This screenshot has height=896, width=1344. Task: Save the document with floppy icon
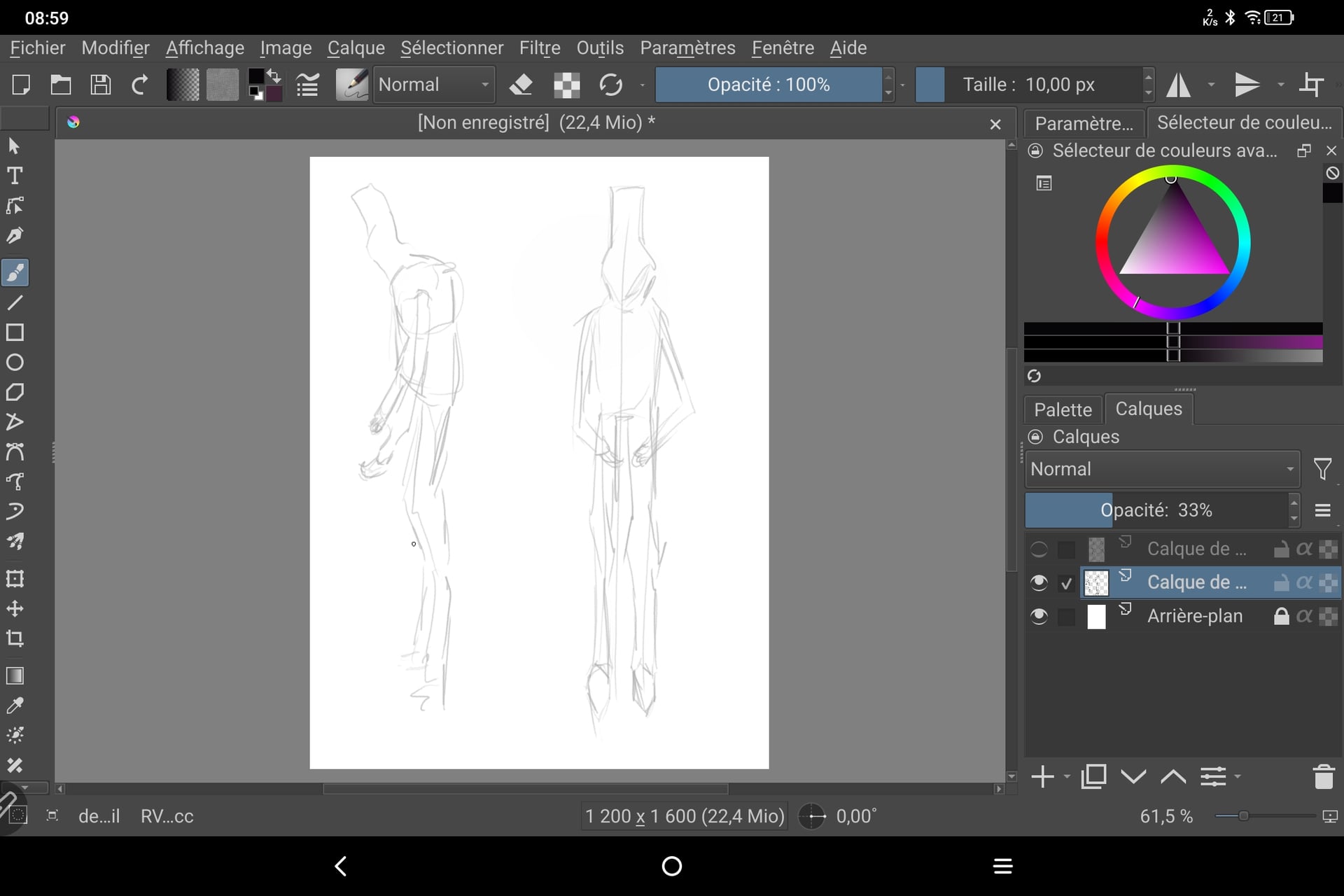pos(101,85)
